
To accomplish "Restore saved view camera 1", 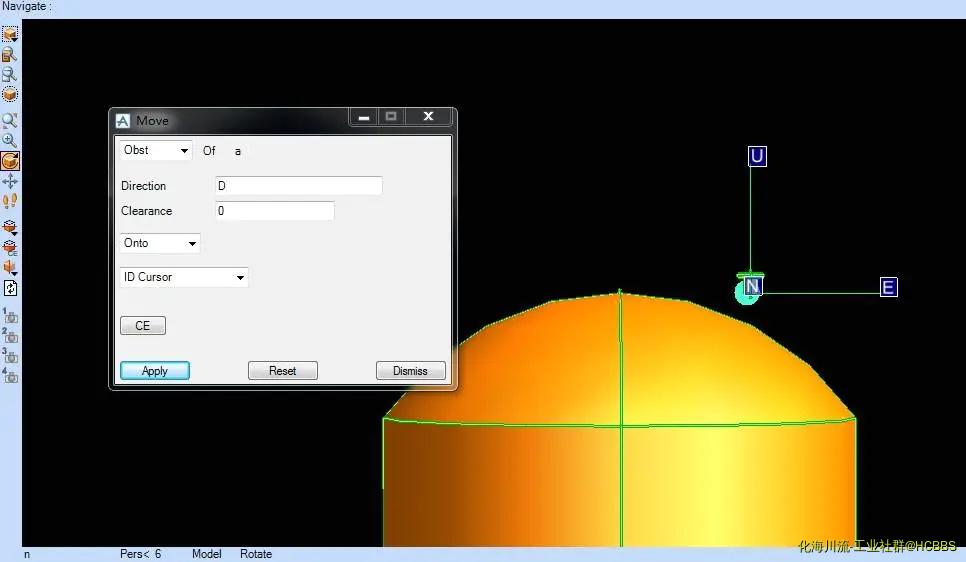I will tap(10, 316).
